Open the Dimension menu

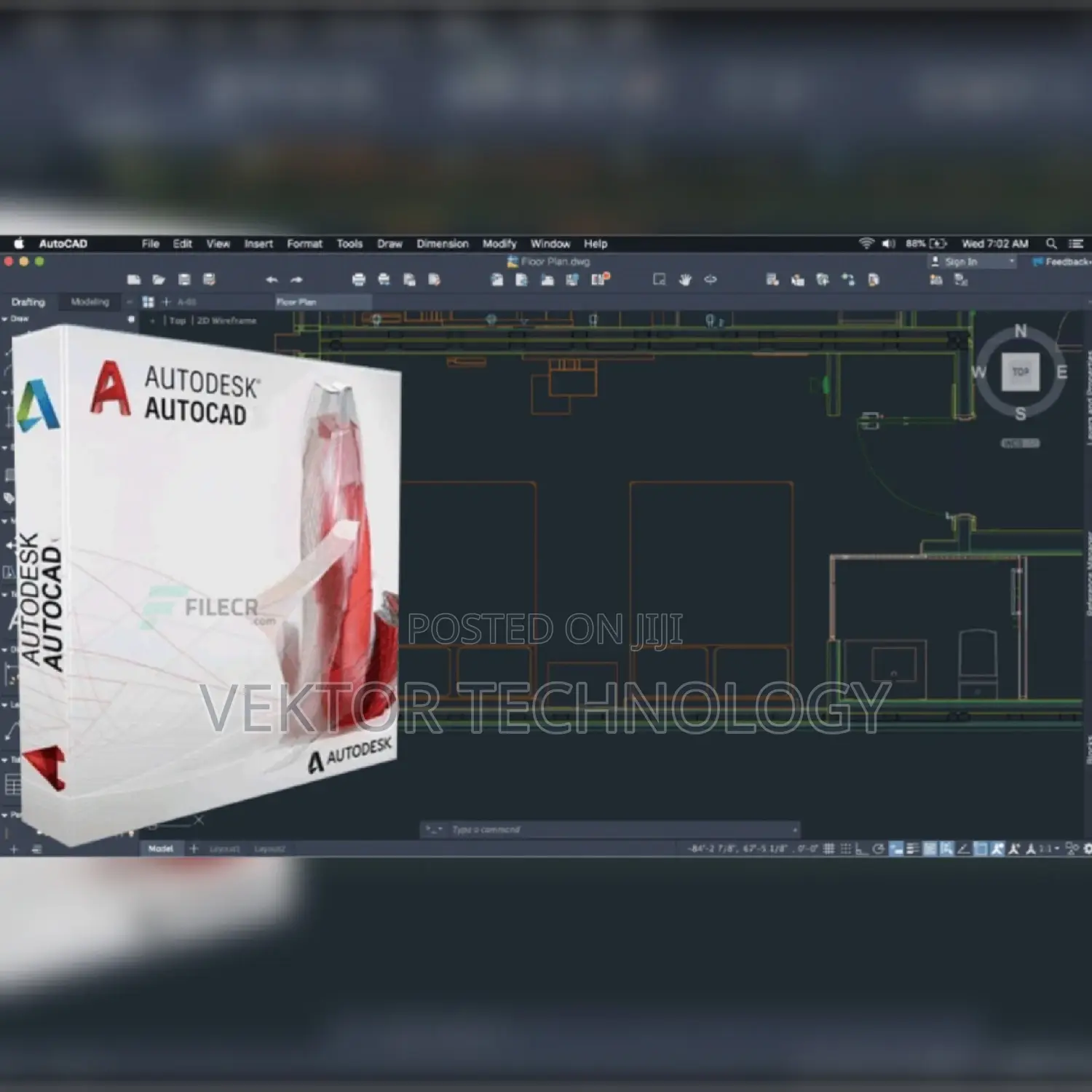click(x=443, y=244)
